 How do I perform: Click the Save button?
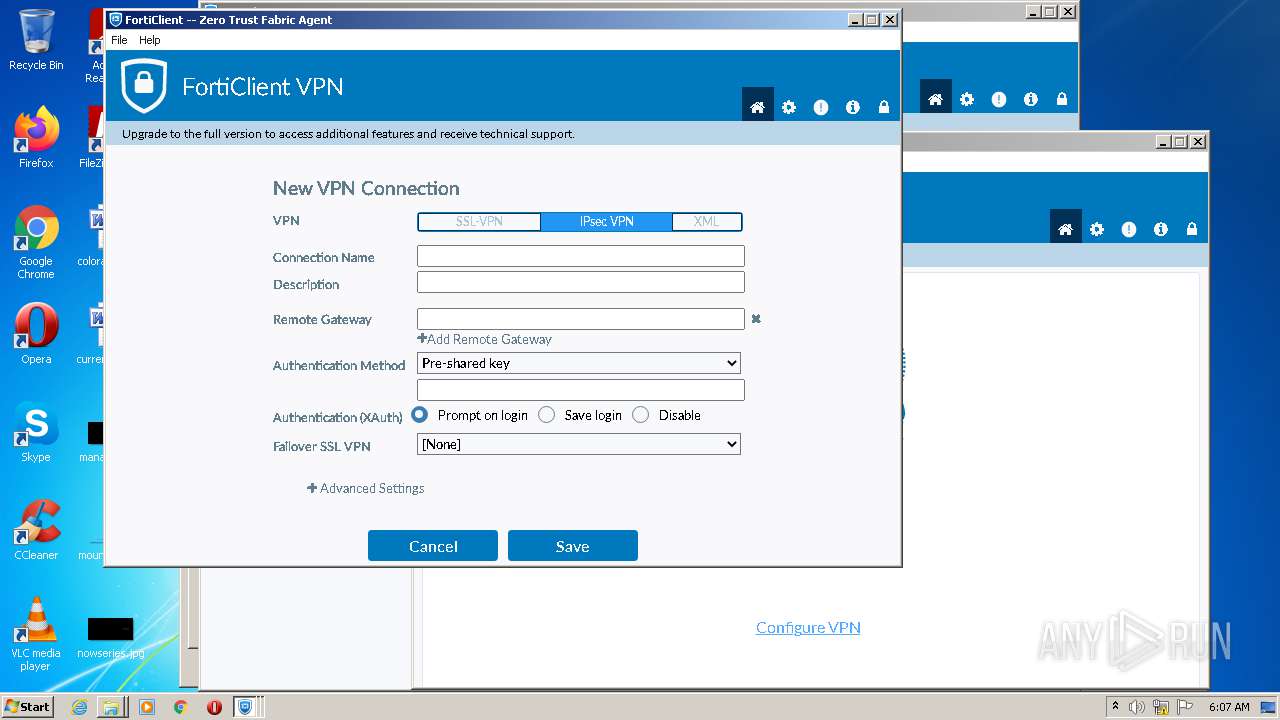pyautogui.click(x=573, y=546)
